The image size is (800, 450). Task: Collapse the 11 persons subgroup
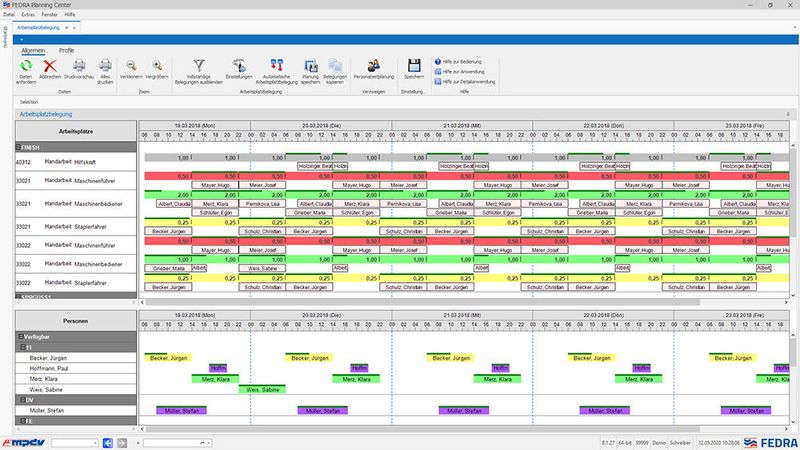(23, 347)
